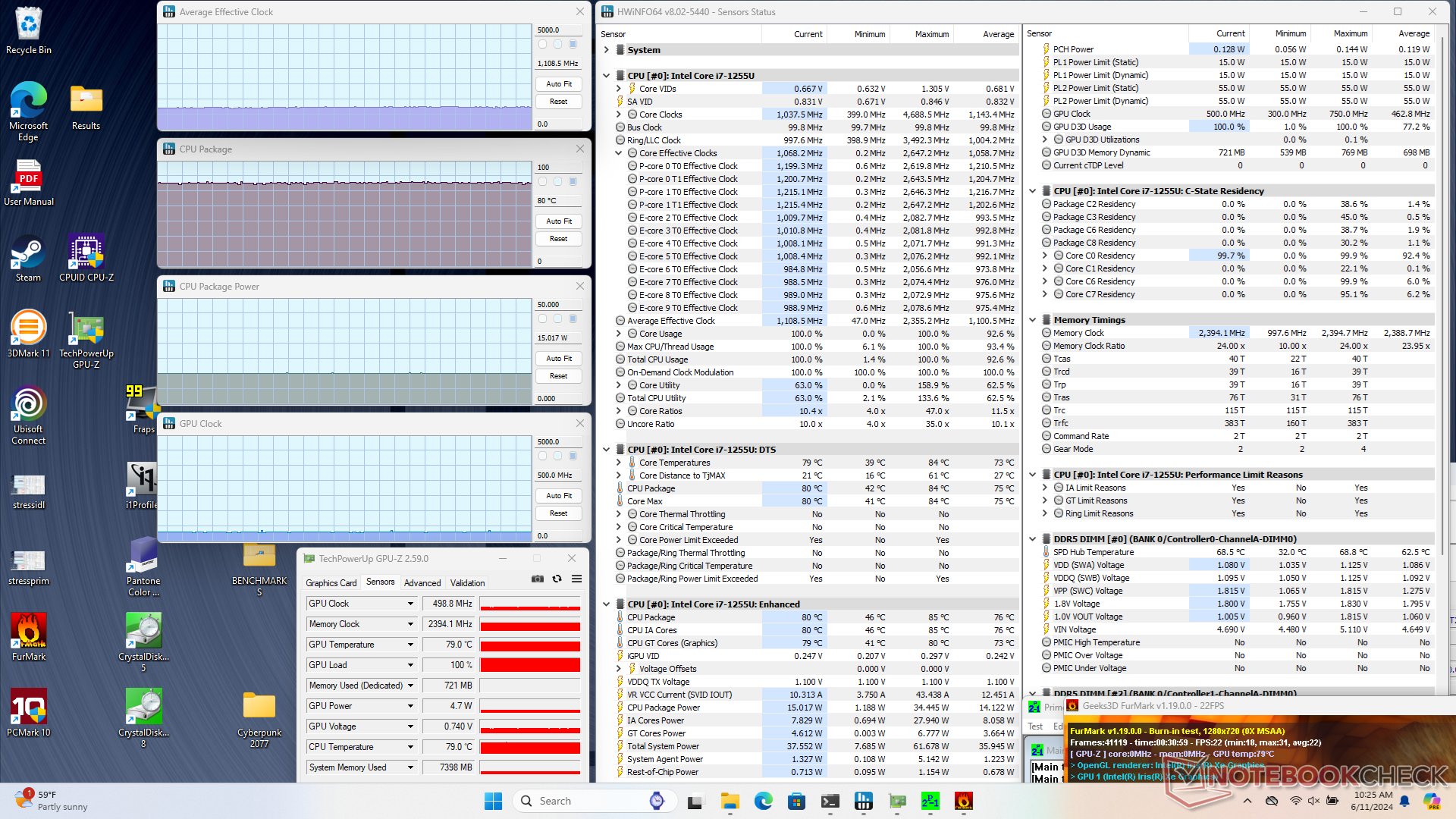Open GPU Temperature sensor dropdown

pyautogui.click(x=410, y=645)
